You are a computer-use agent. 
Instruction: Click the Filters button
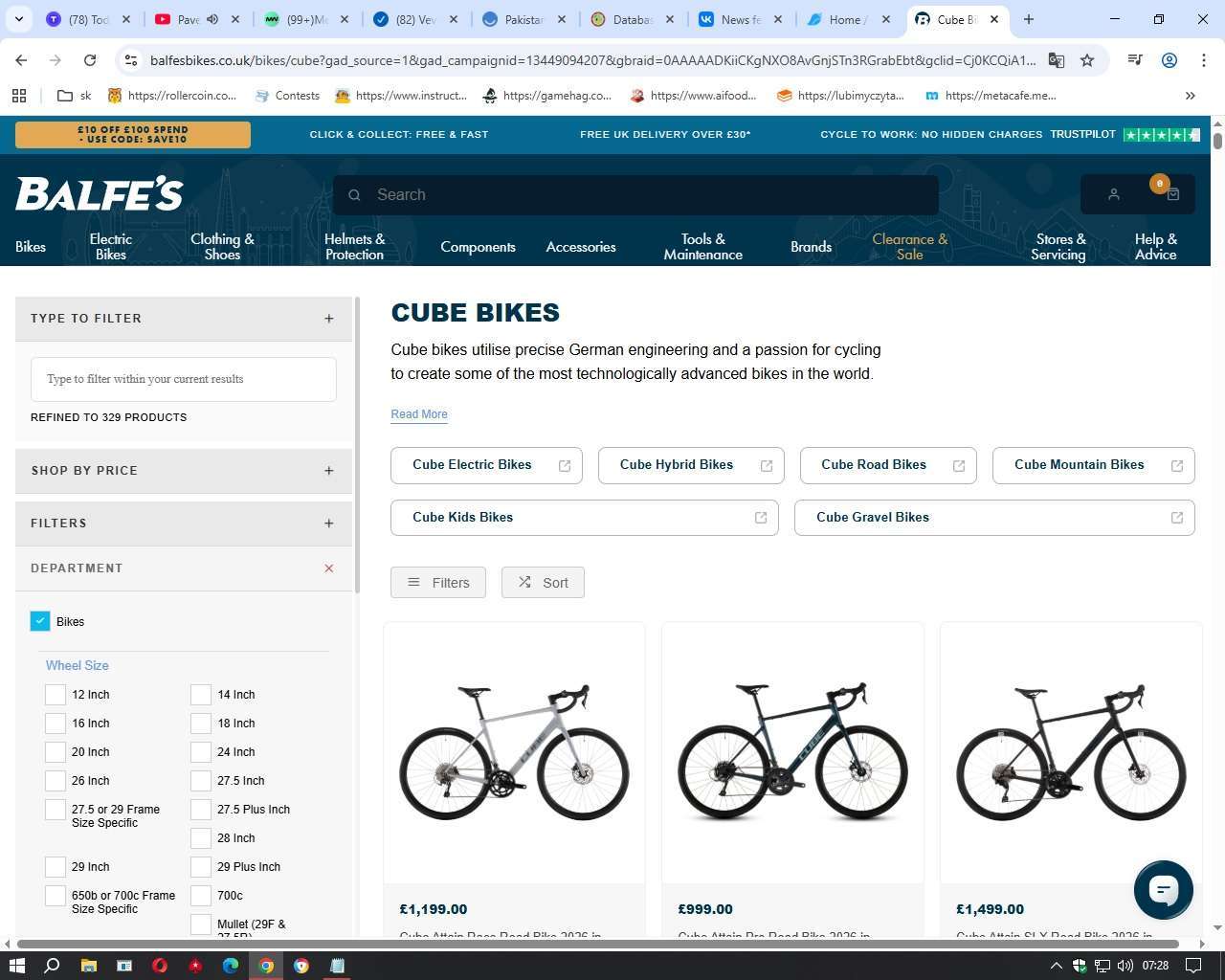[438, 583]
